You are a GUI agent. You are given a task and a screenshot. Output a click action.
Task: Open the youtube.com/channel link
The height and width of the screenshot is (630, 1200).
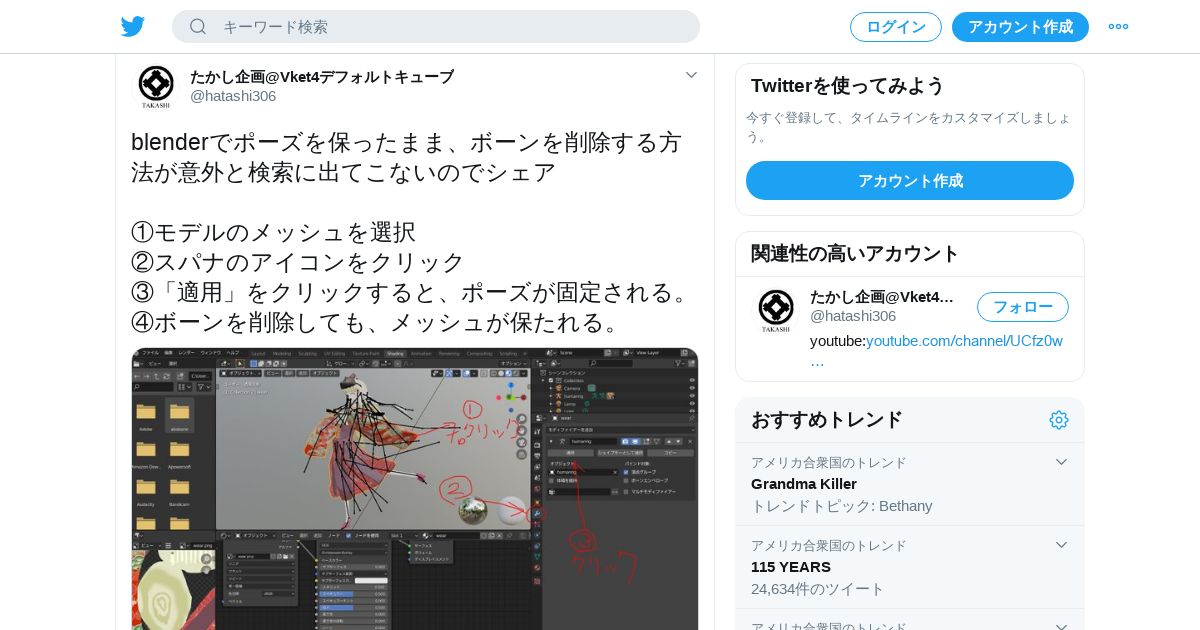coord(964,341)
